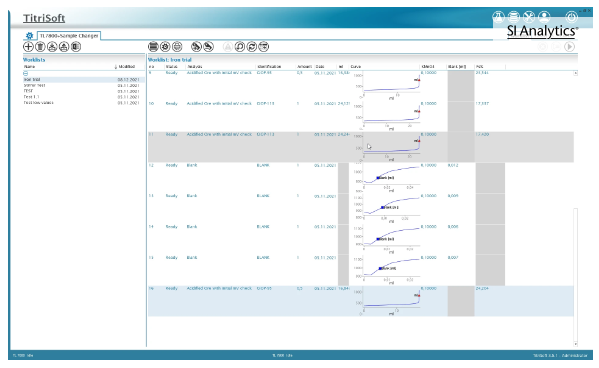
Task: Click the print icon in worklist toolbar
Action: pyautogui.click(x=177, y=47)
